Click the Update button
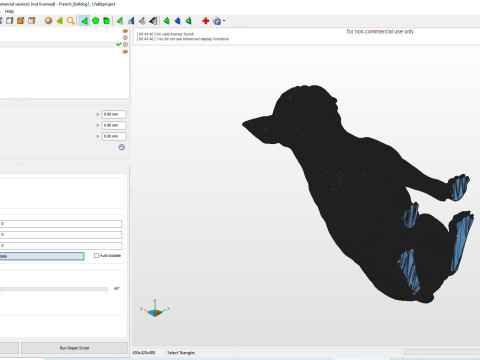Image resolution: width=480 pixels, height=360 pixels. [42, 256]
